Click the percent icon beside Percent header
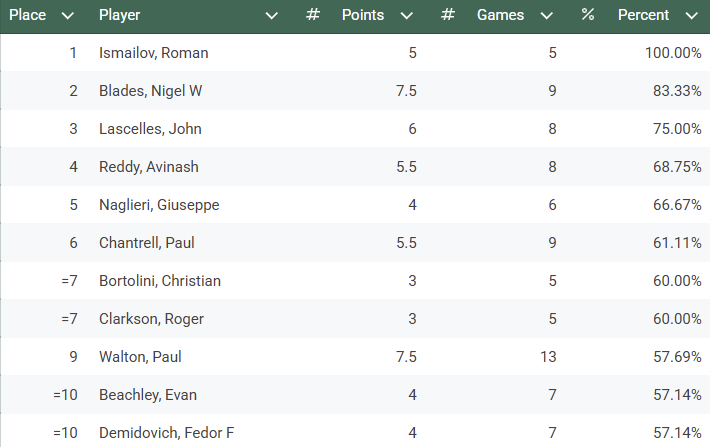710x447 pixels. [x=588, y=16]
